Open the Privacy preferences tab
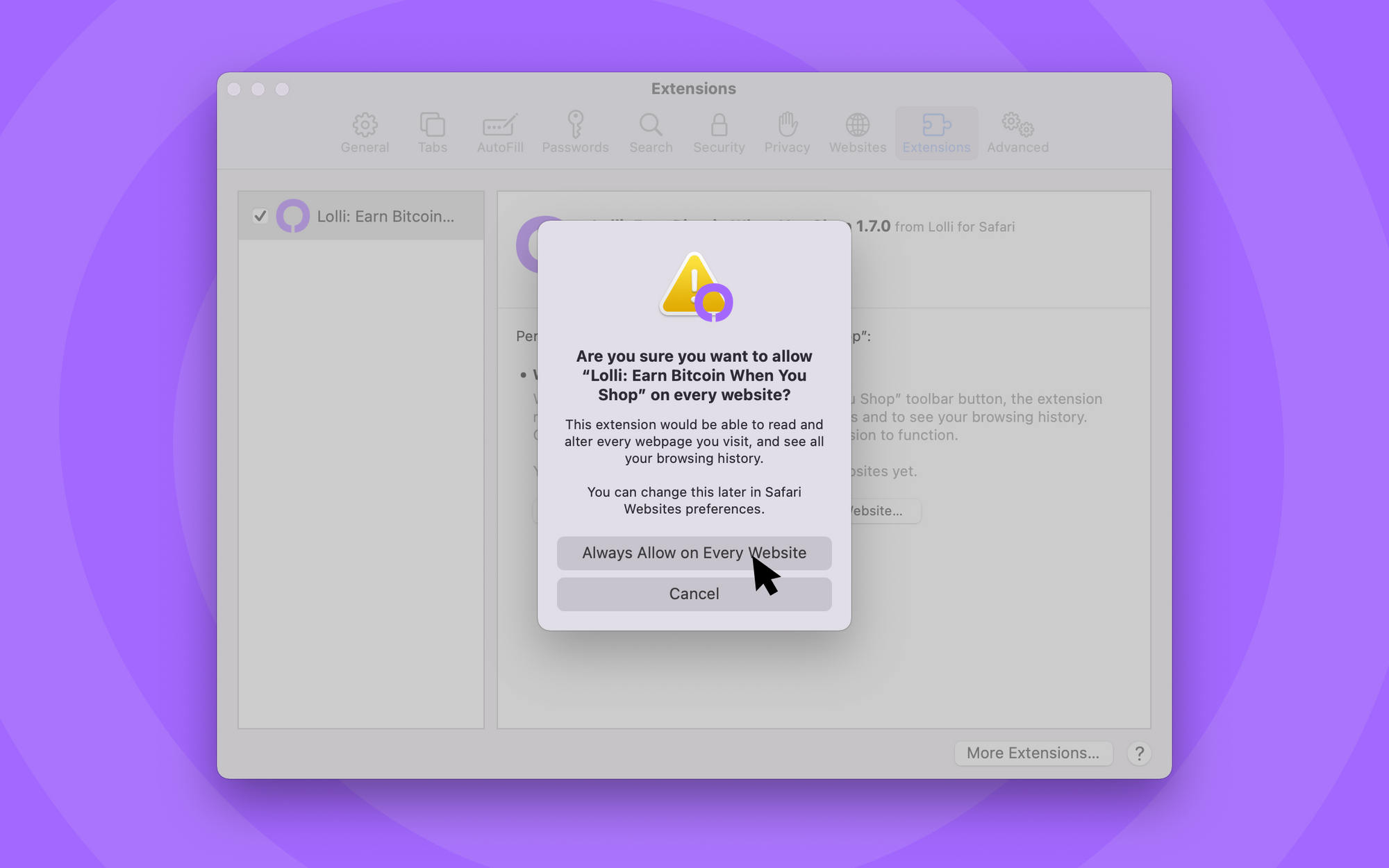The height and width of the screenshot is (868, 1389). tap(787, 133)
